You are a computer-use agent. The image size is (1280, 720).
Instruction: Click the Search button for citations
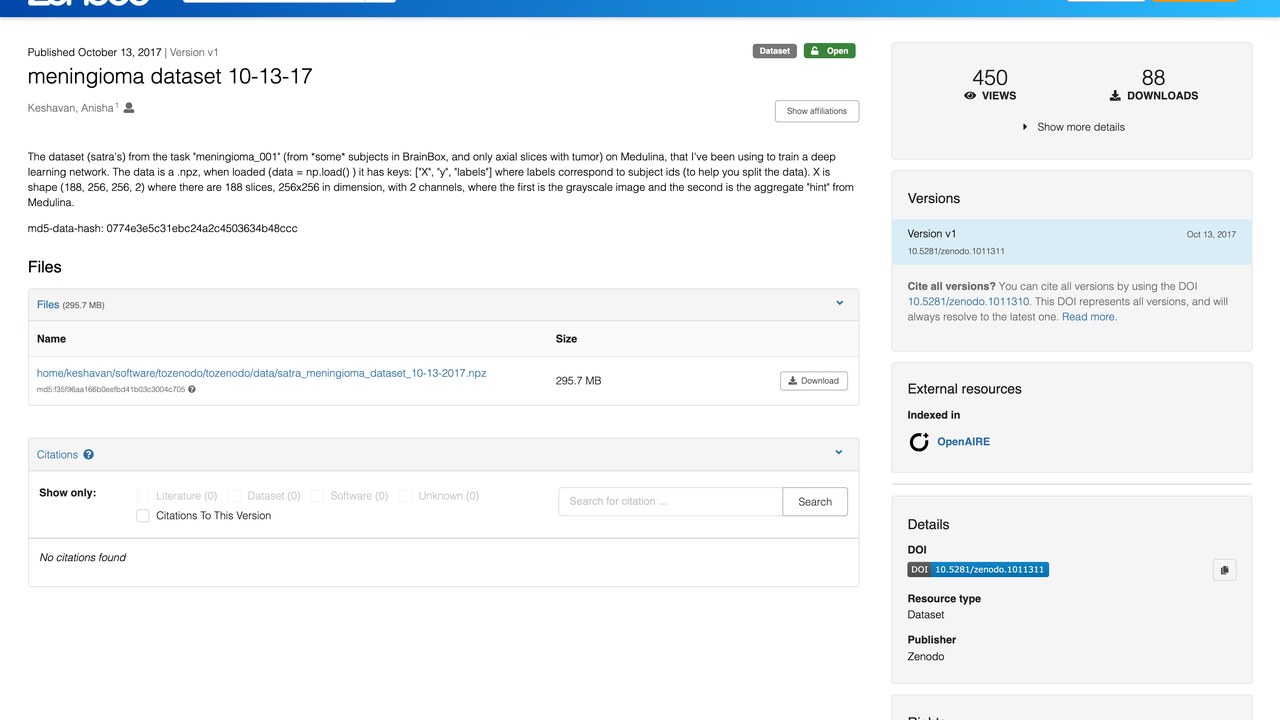pos(815,502)
